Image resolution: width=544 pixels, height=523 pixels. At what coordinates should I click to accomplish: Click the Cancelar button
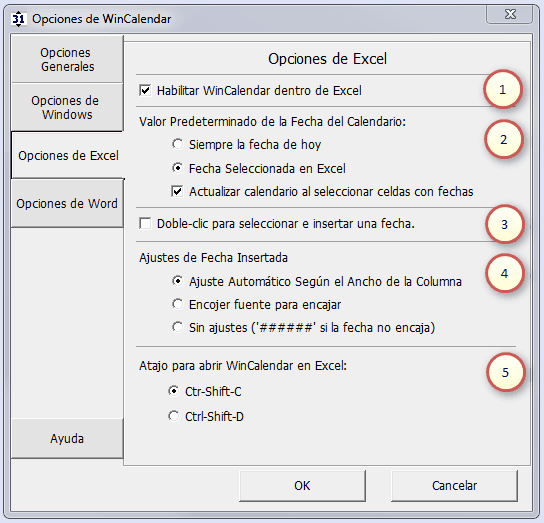454,486
